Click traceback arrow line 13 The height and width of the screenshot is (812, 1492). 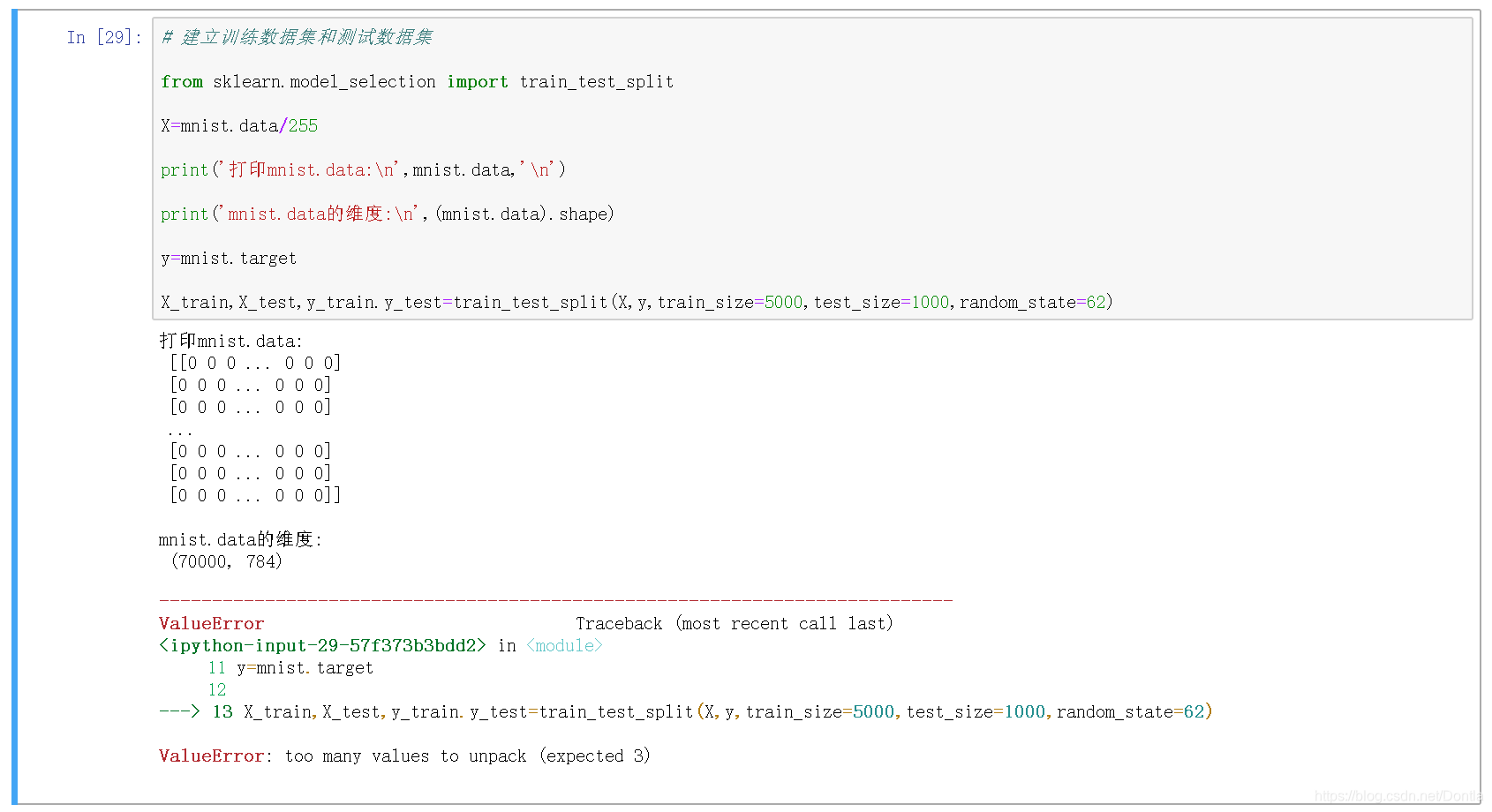[686, 712]
